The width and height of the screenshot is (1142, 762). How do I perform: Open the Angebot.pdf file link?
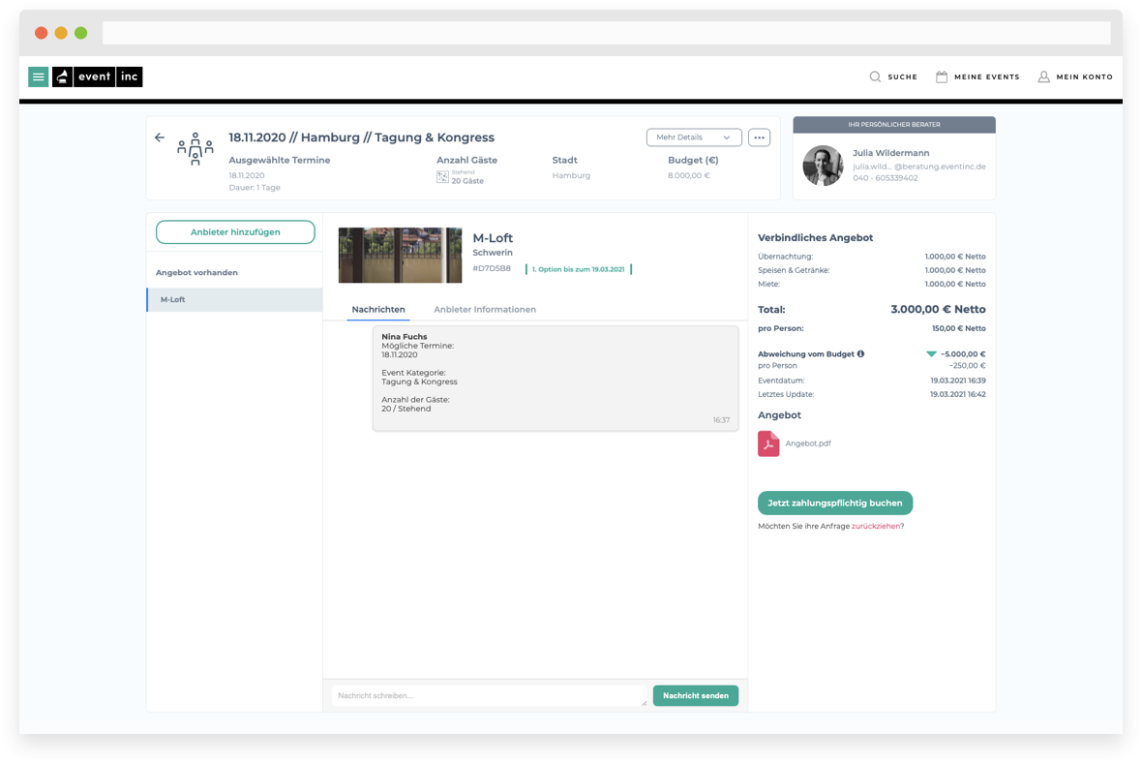pyautogui.click(x=808, y=443)
